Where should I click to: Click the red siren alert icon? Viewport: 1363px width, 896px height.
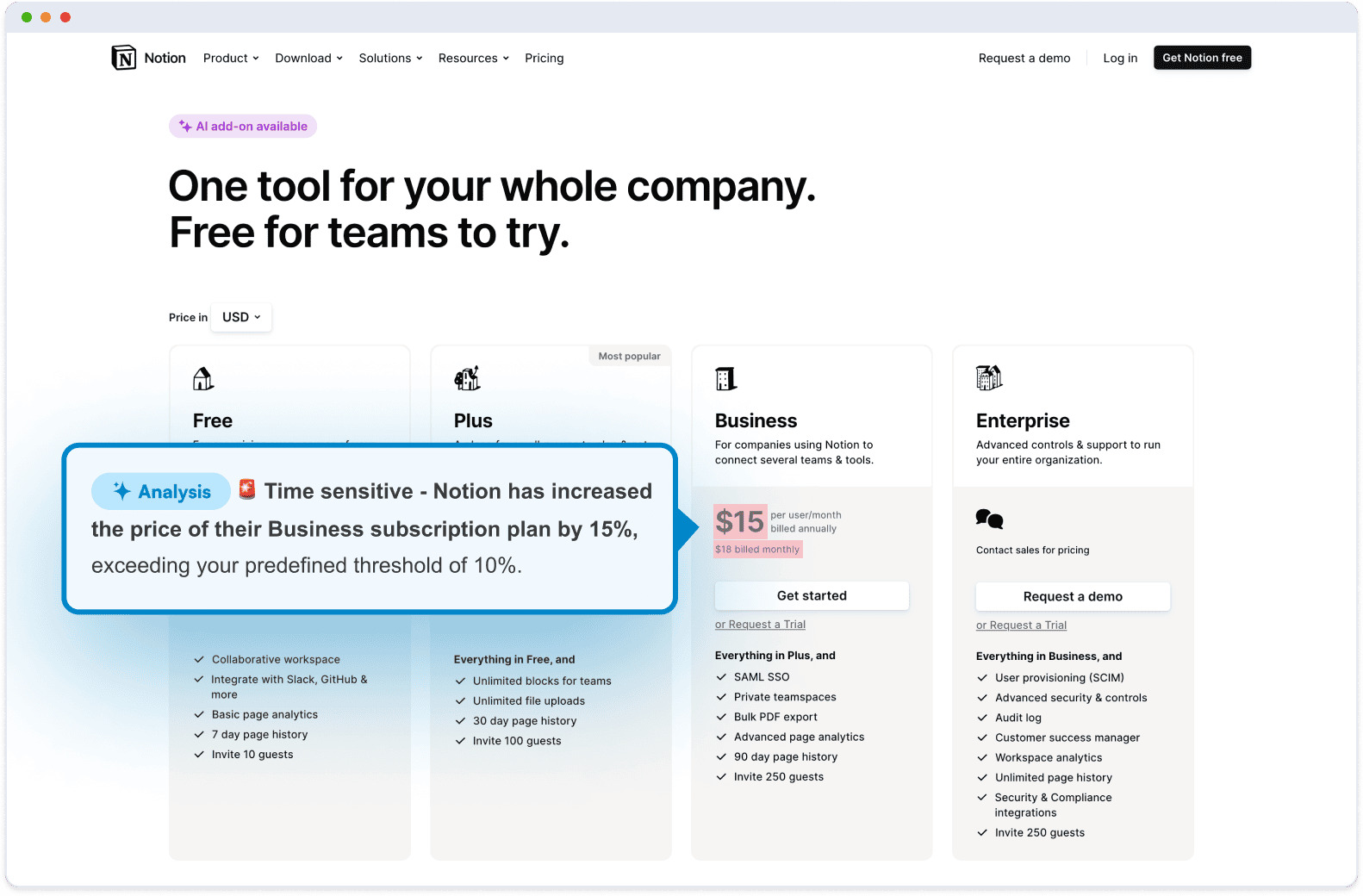[x=247, y=488]
